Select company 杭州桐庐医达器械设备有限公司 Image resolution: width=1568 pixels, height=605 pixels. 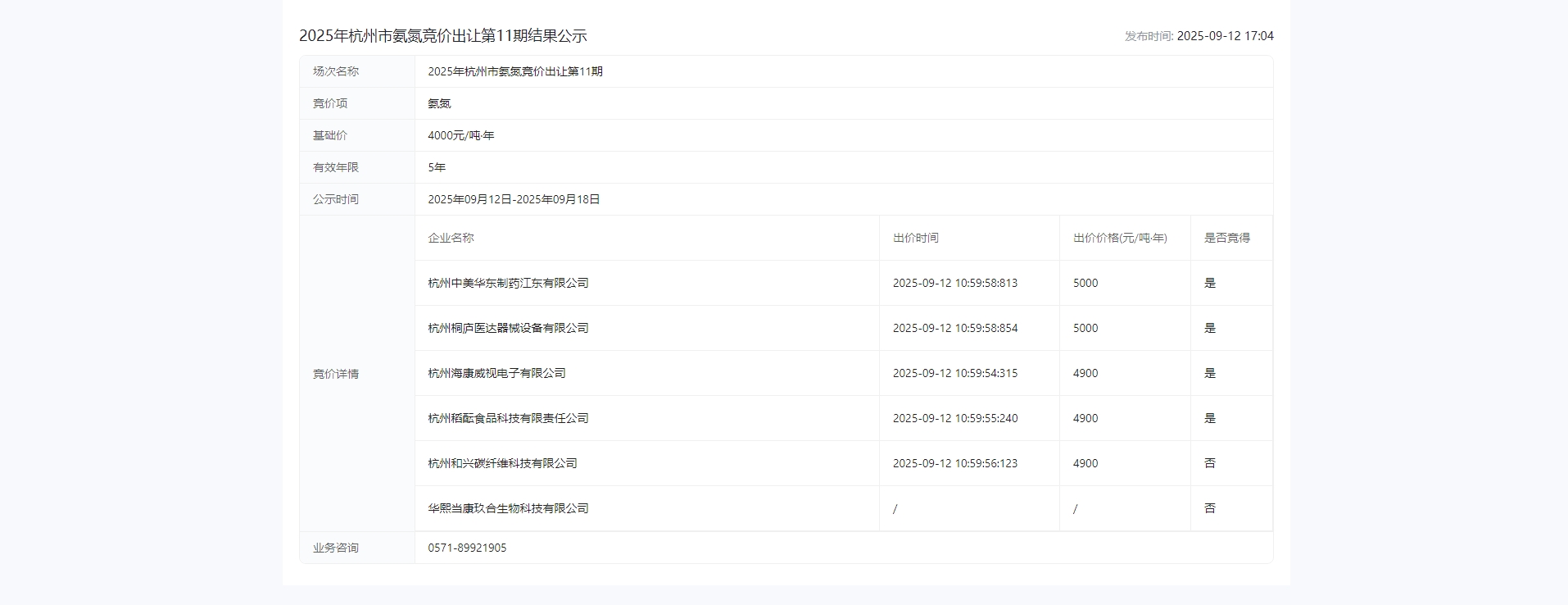508,328
